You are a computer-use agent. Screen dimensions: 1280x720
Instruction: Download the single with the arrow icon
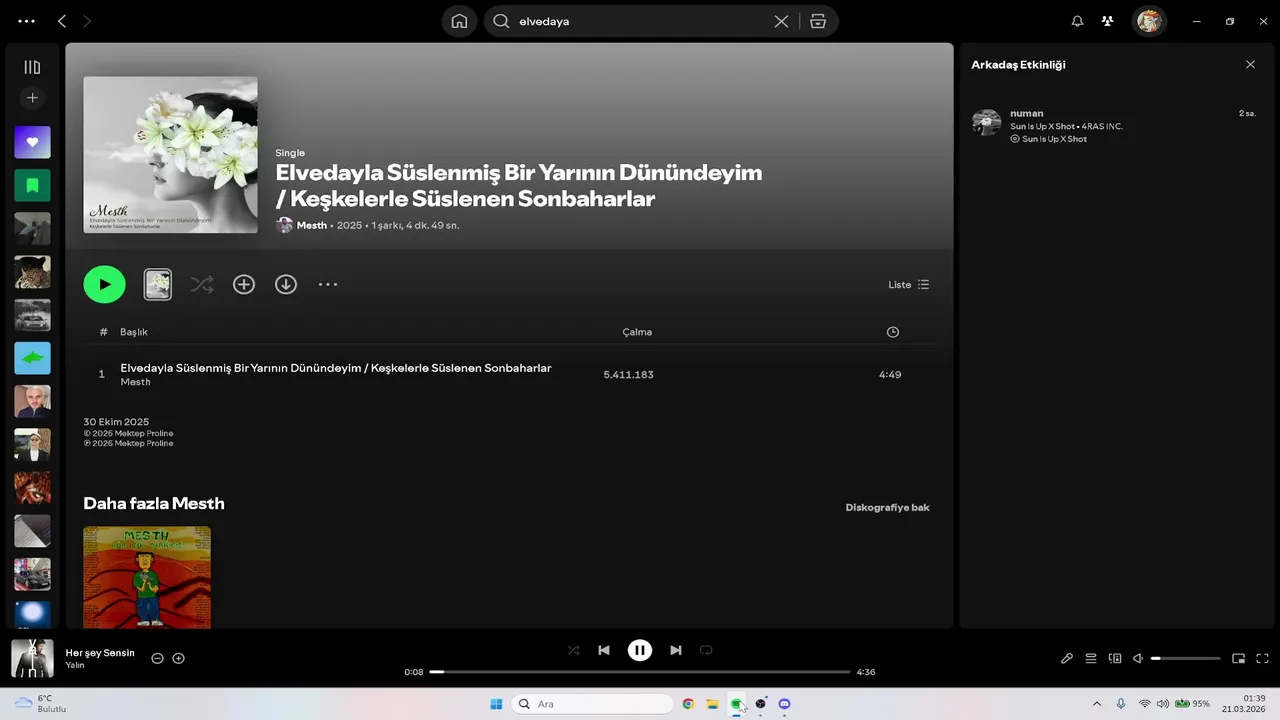286,285
